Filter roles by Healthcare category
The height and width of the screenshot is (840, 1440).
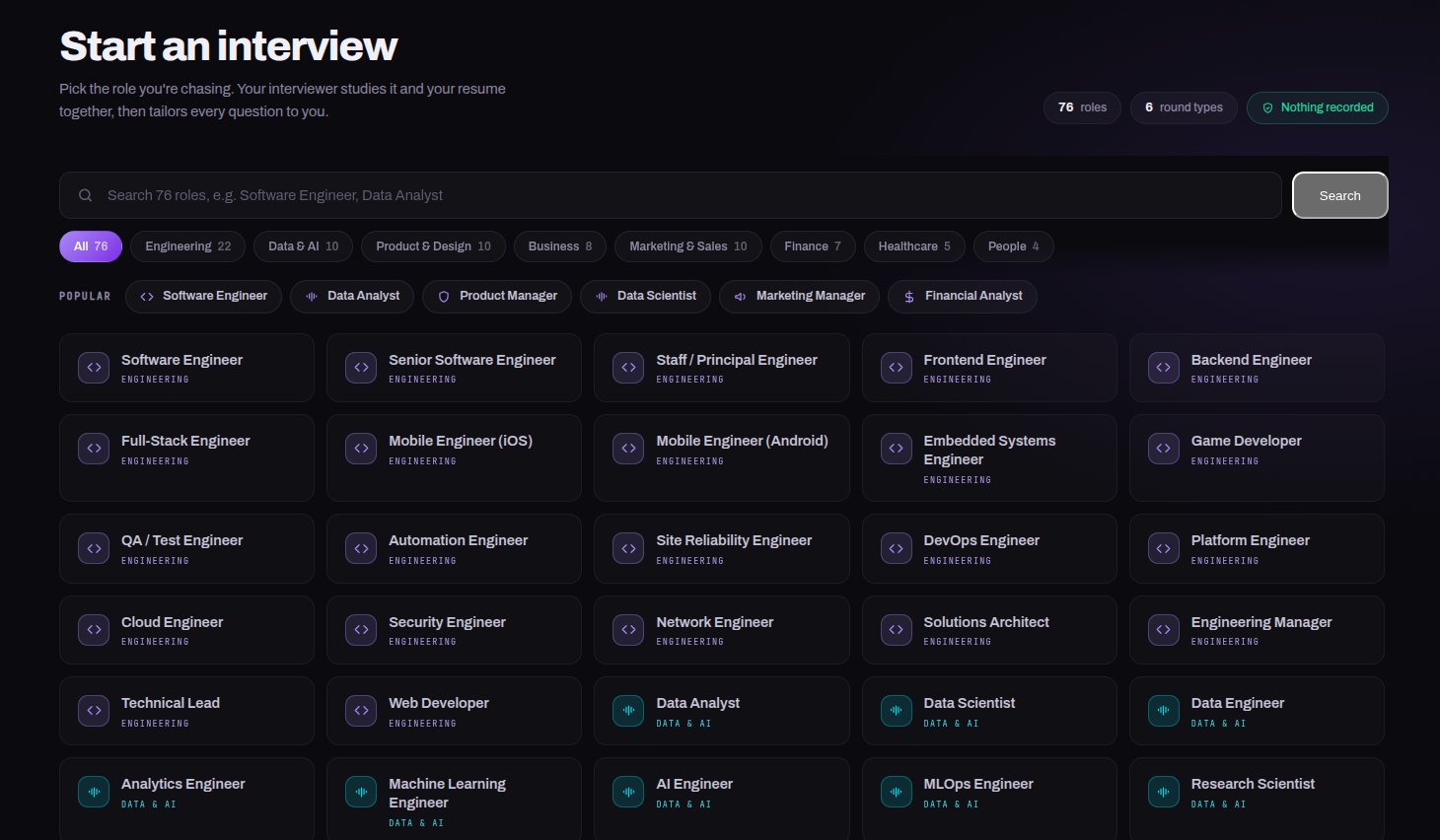click(914, 246)
